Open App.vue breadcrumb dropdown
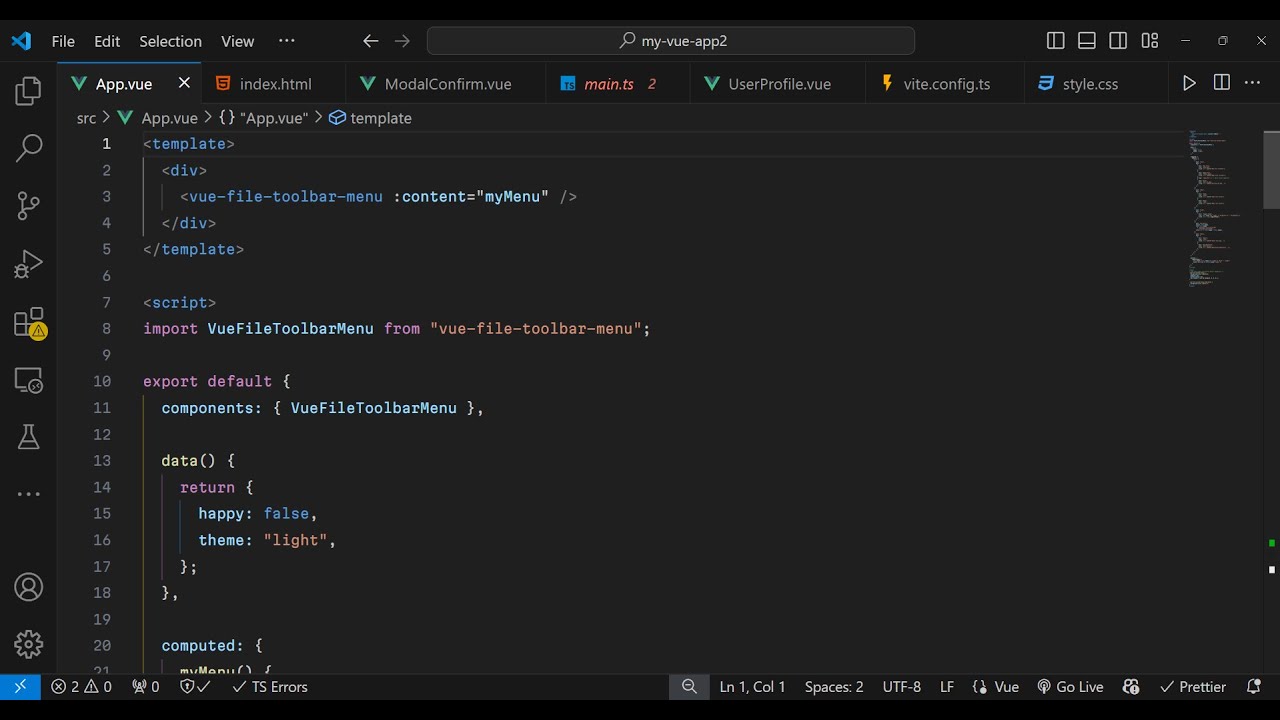Screen dimensions: 1280x720 (x=158, y=118)
